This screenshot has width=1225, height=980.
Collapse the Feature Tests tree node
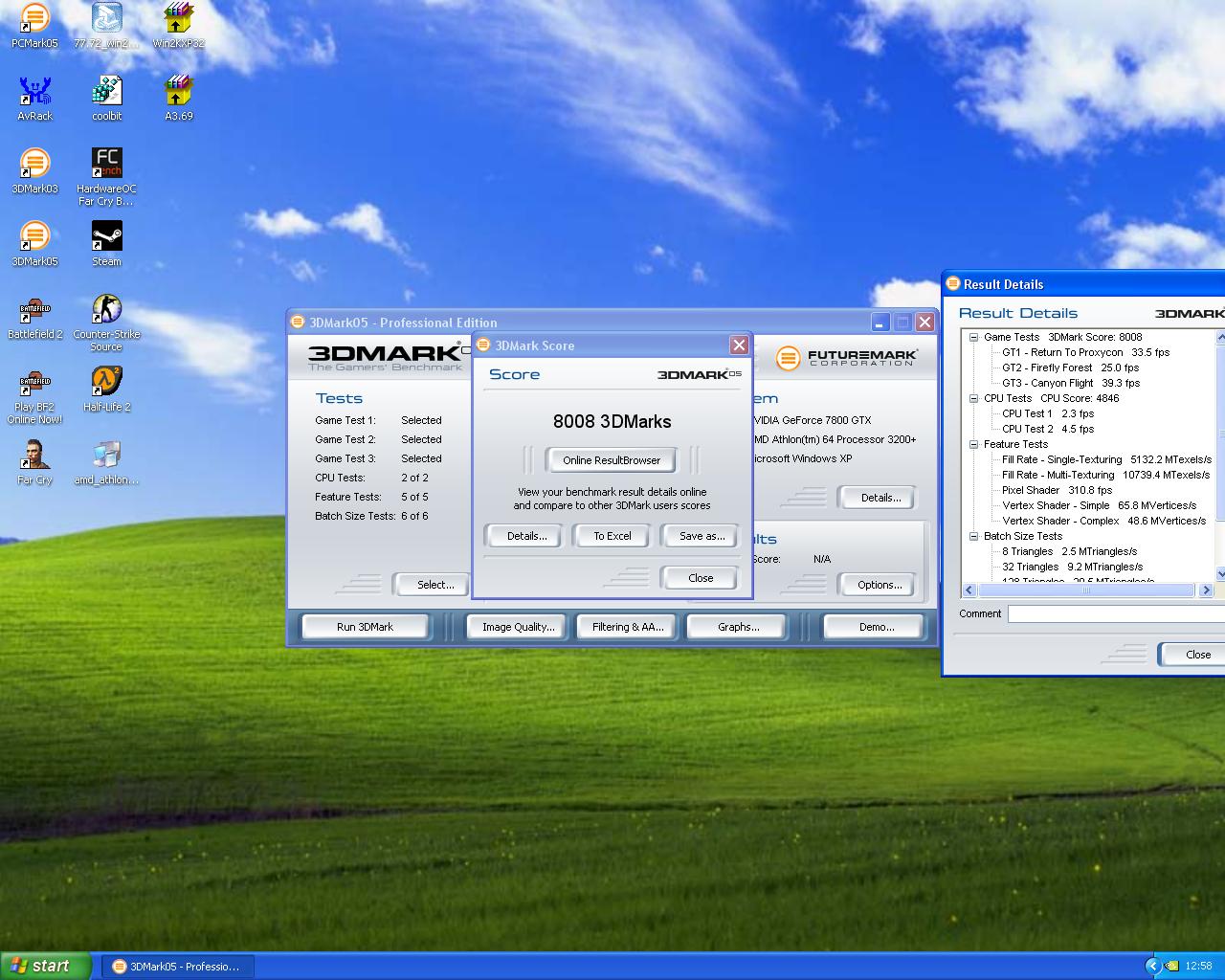click(x=973, y=444)
